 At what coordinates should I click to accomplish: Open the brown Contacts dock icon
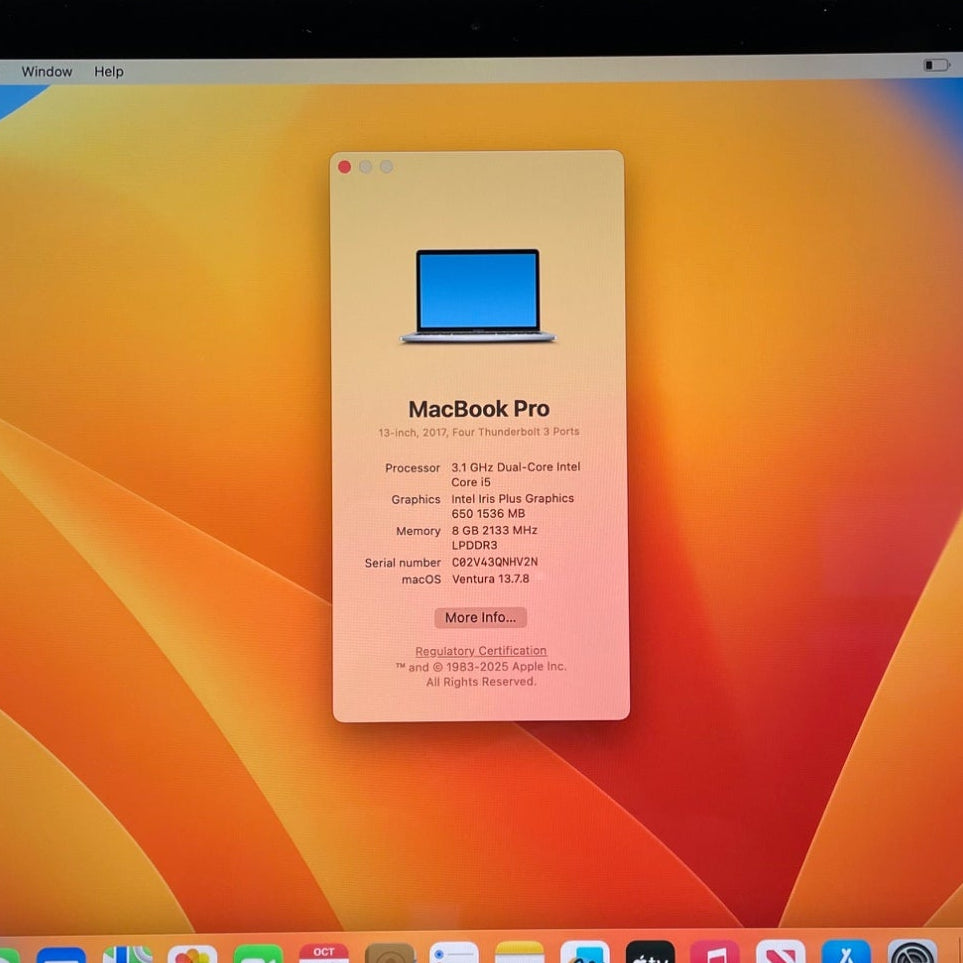pos(389,953)
